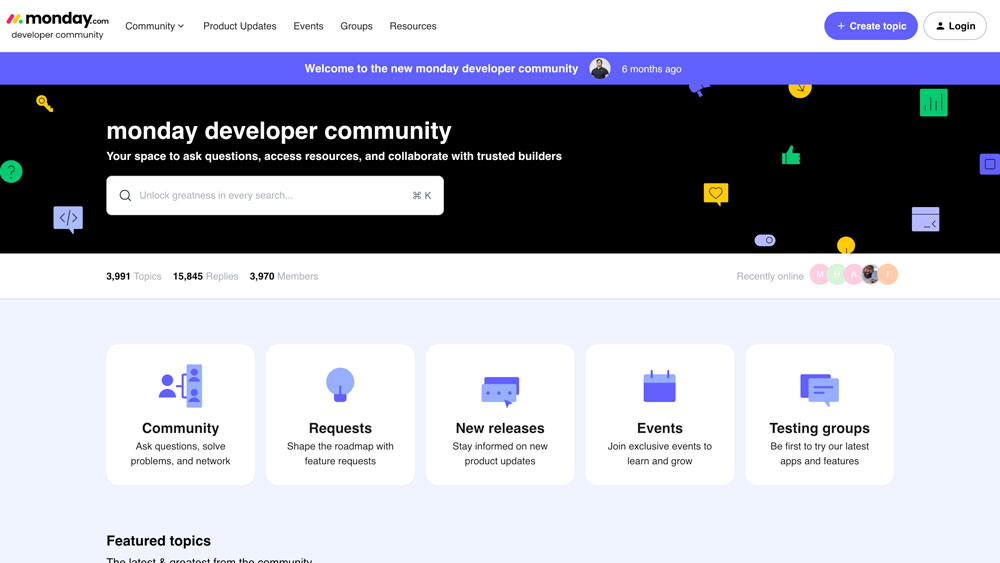
Task: Open the Community card title
Action: coord(180,428)
